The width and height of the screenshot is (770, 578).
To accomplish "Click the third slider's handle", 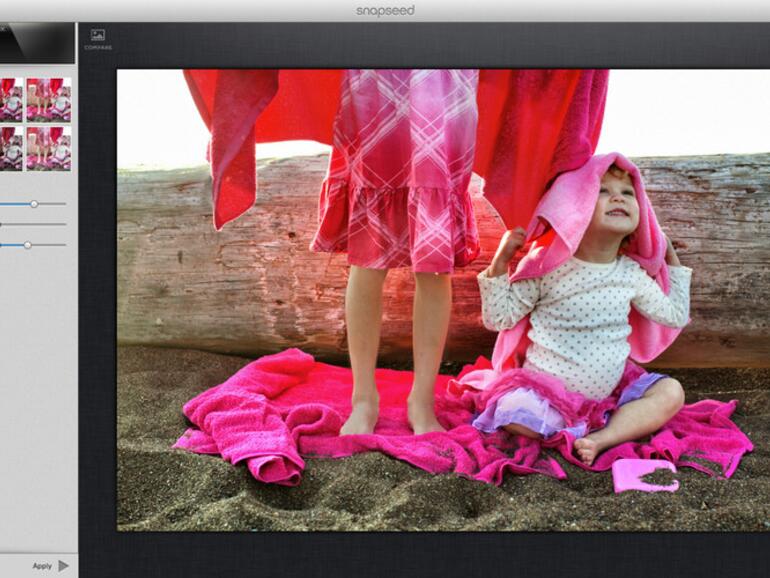I will [x=28, y=244].
